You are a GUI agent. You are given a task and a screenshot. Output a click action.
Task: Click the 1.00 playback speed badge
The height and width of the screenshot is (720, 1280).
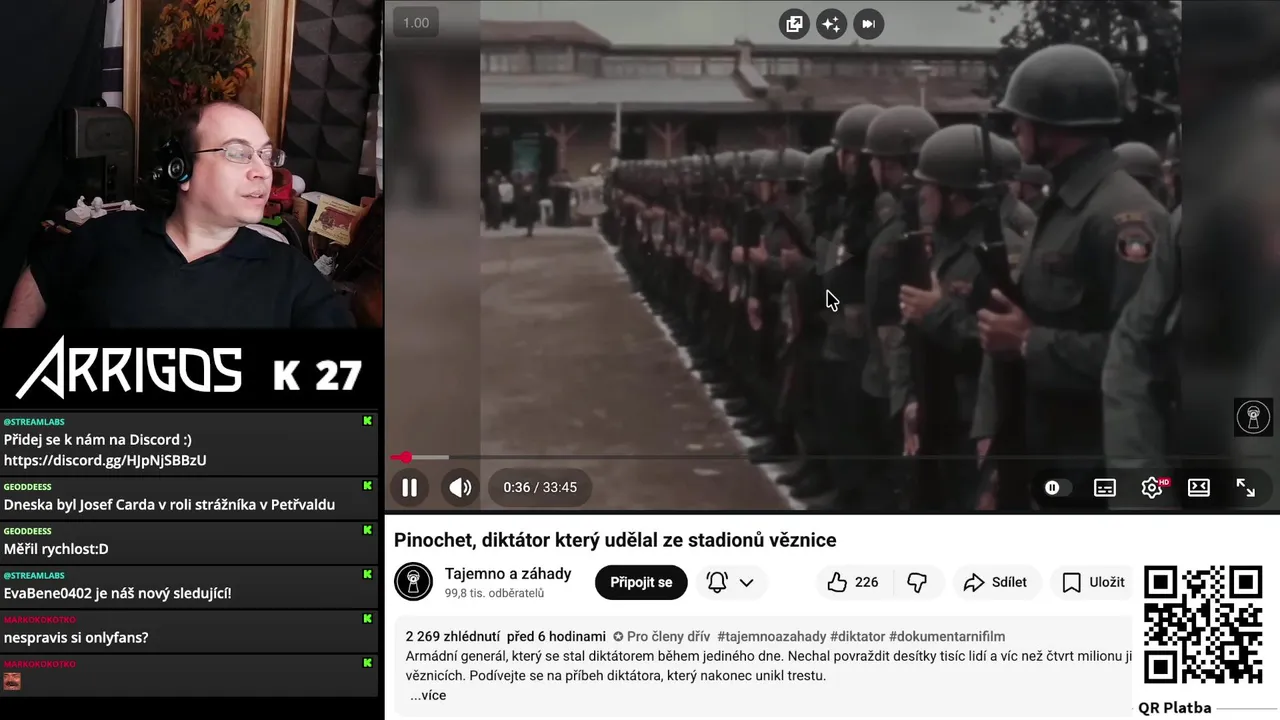coord(416,23)
